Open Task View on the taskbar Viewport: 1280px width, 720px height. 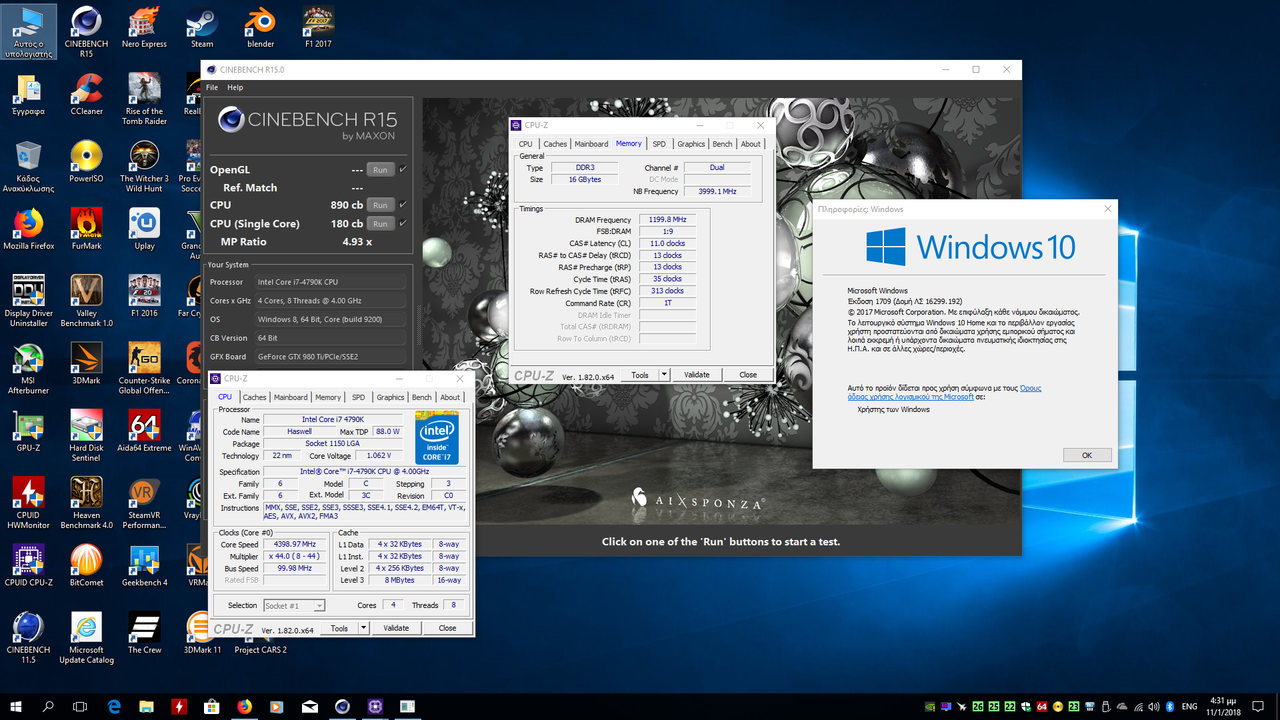(x=80, y=706)
